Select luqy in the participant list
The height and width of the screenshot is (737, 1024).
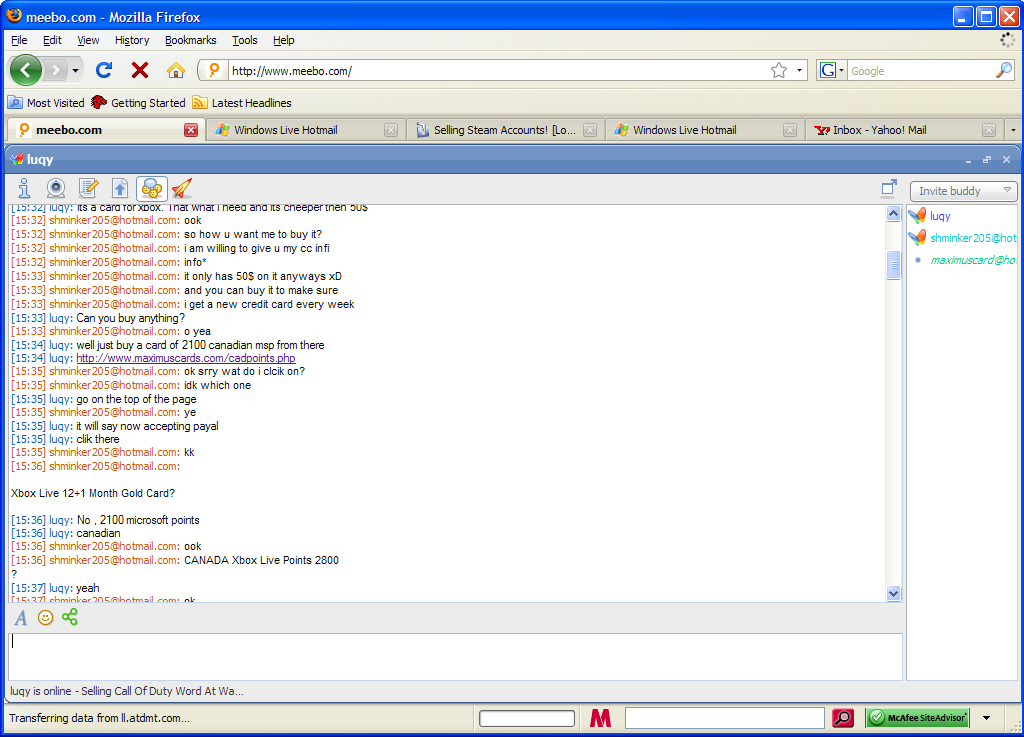940,215
